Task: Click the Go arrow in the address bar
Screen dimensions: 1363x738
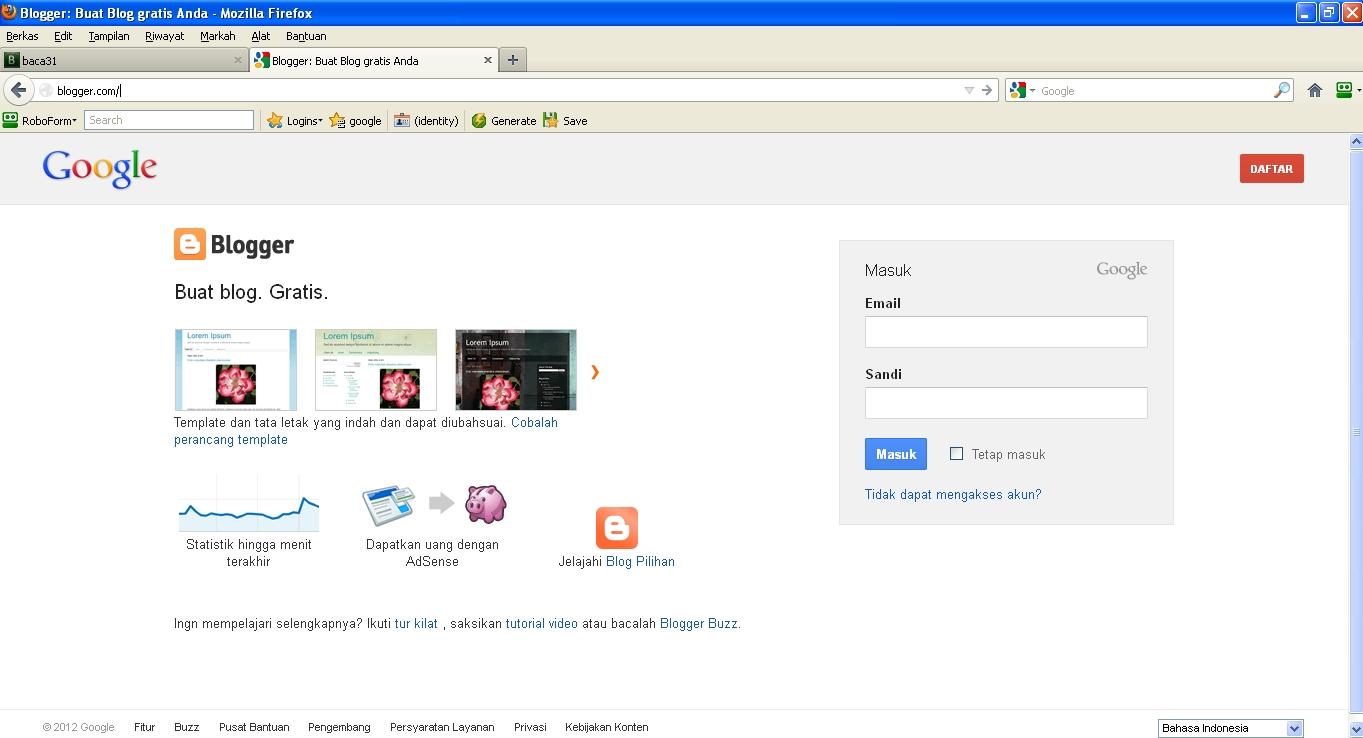Action: point(987,90)
